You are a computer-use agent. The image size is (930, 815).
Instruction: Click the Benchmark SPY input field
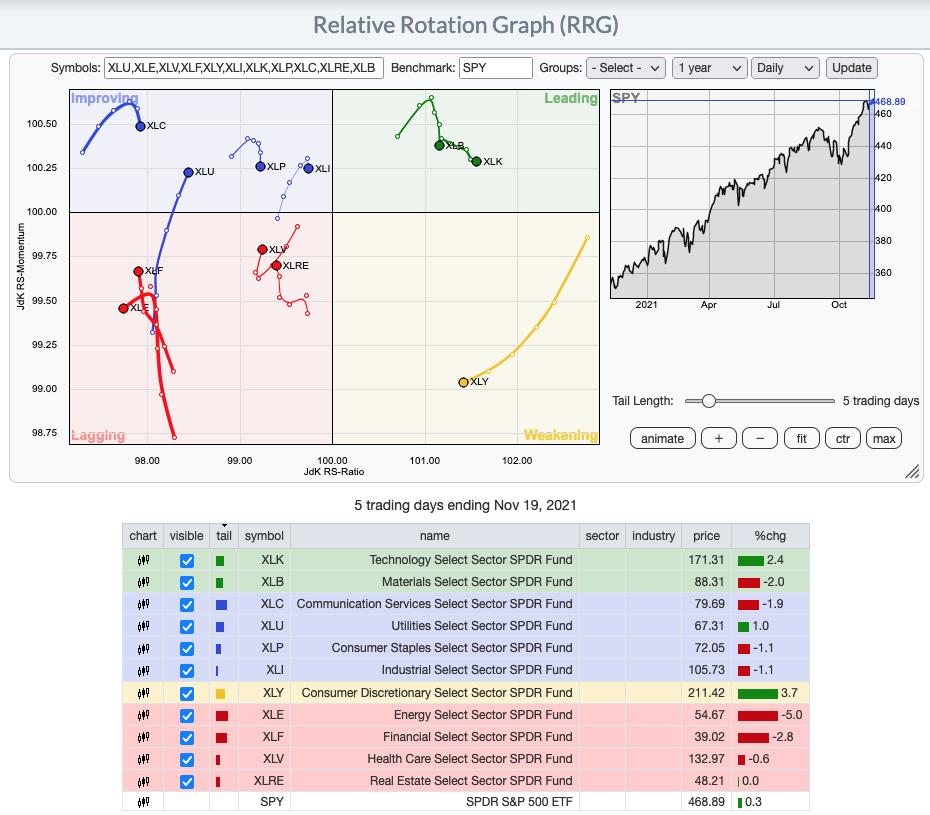click(x=495, y=68)
